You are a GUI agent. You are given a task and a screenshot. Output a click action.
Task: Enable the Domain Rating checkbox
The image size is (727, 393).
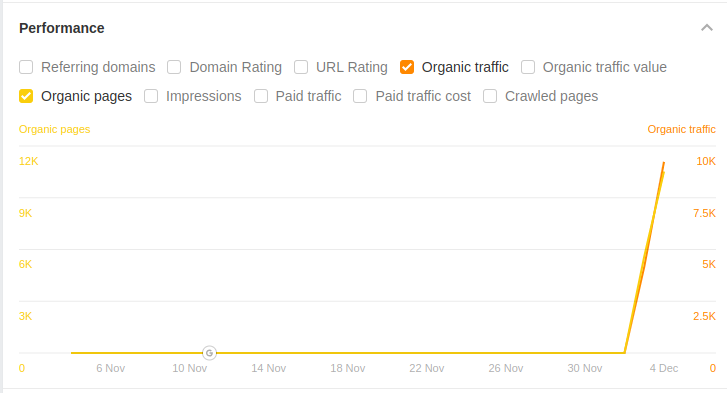174,67
